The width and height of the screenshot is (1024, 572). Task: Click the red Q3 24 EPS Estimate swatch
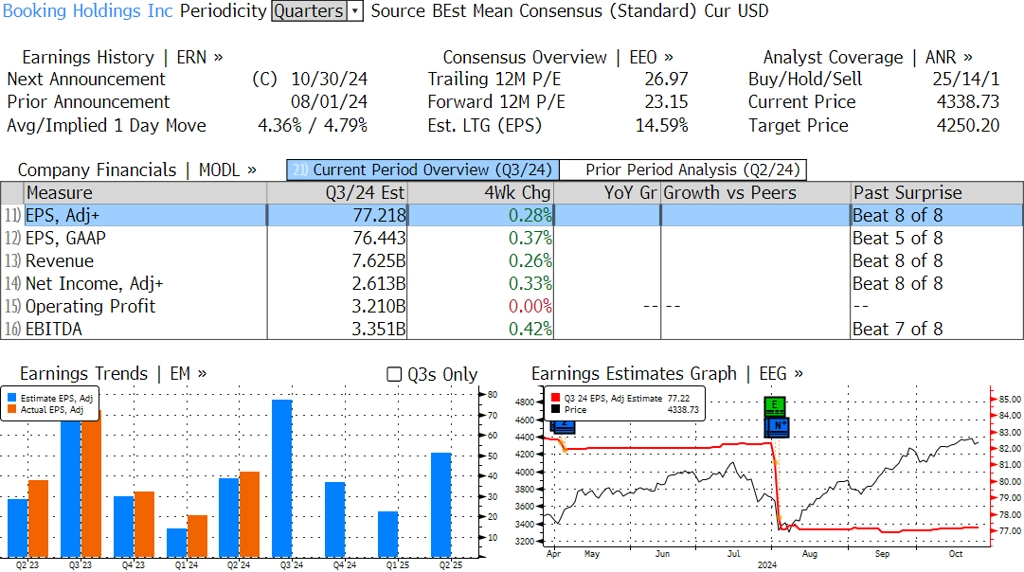[x=555, y=398]
